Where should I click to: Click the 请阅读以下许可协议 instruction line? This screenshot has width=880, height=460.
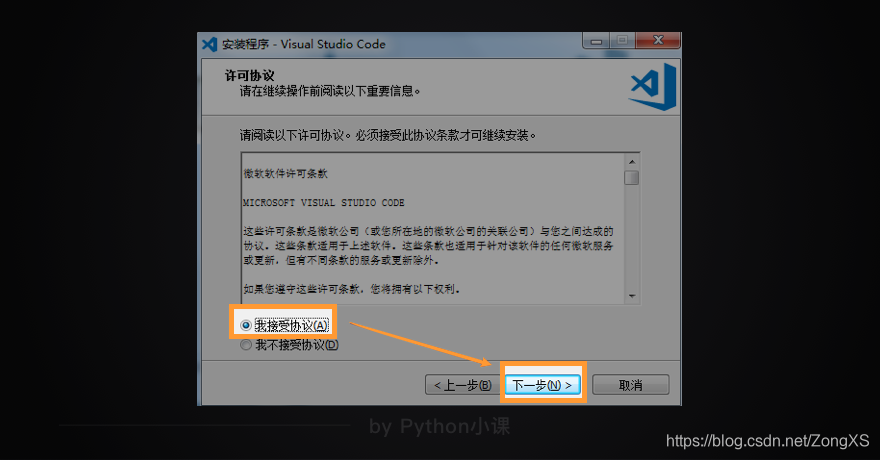[388, 135]
